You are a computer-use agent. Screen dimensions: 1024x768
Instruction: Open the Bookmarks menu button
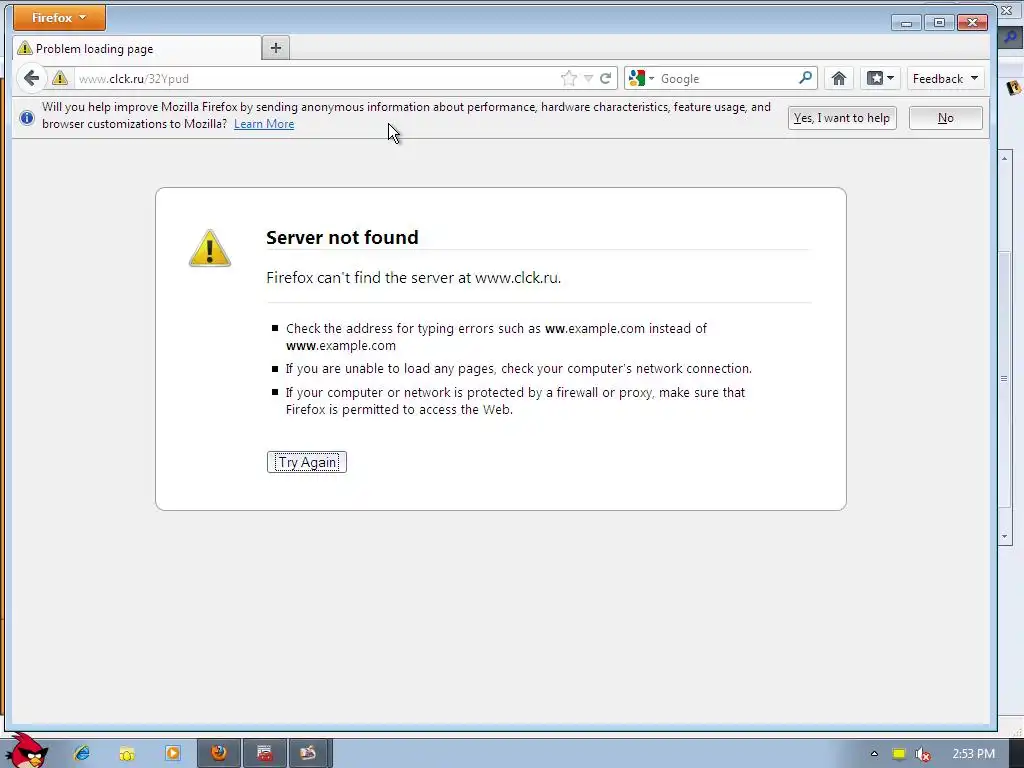click(880, 78)
